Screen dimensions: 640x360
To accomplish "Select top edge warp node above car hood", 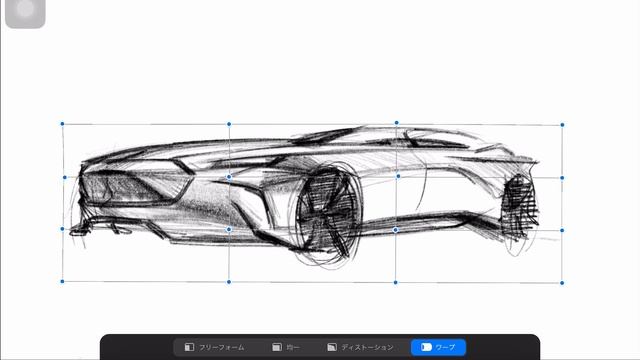I will (229, 124).
